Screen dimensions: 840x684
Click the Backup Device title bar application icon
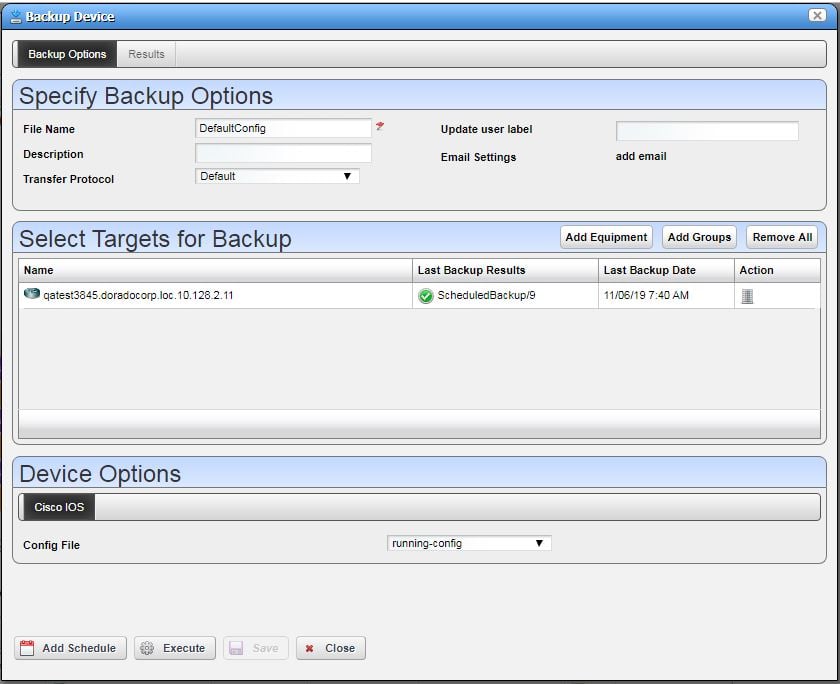click(18, 16)
